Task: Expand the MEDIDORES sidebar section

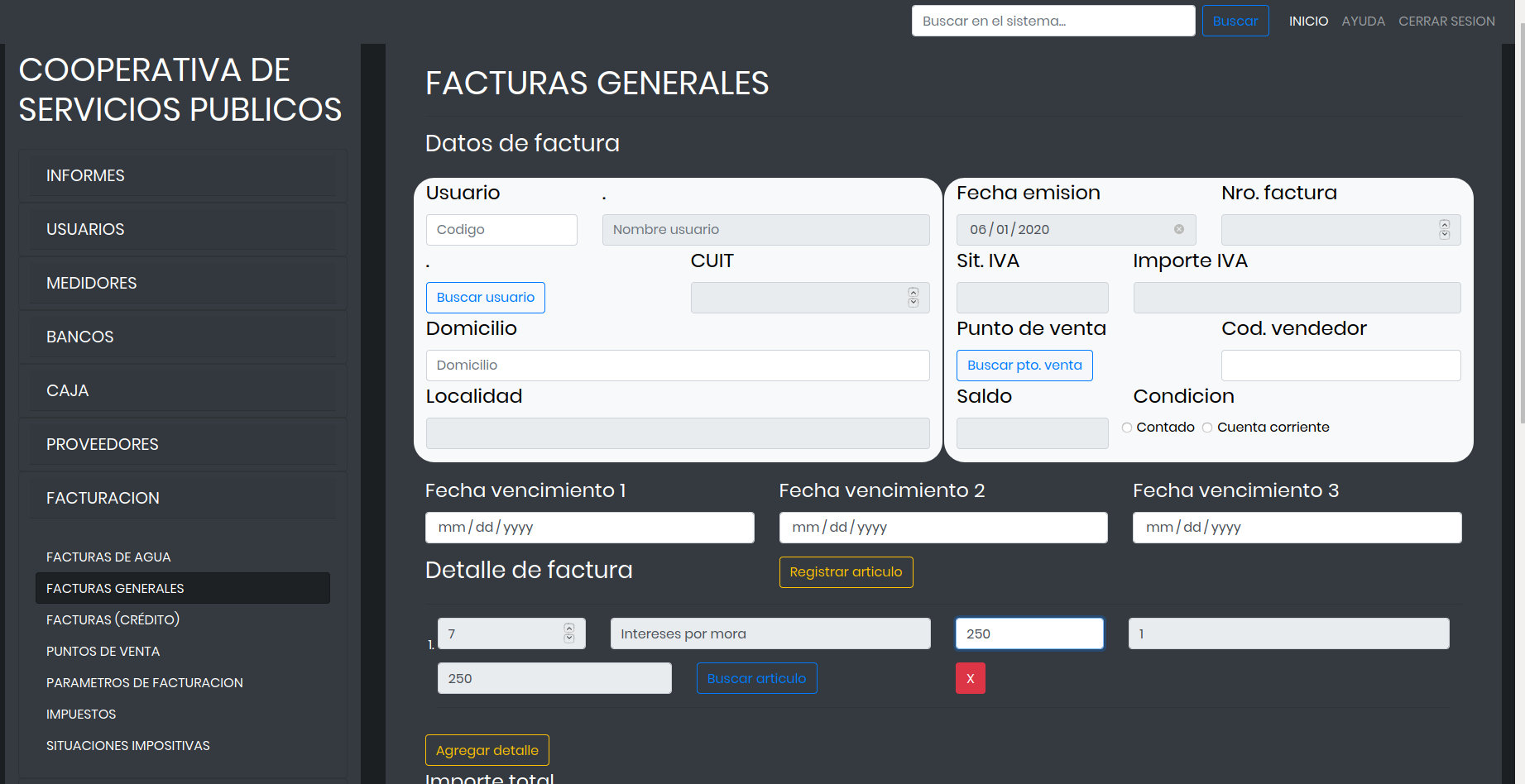Action: (183, 283)
